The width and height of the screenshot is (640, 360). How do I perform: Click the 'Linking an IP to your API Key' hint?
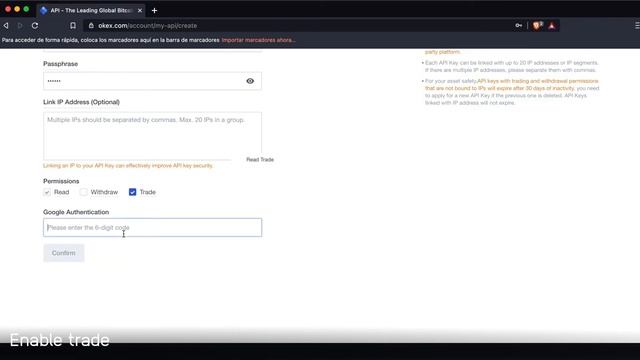pyautogui.click(x=128, y=166)
